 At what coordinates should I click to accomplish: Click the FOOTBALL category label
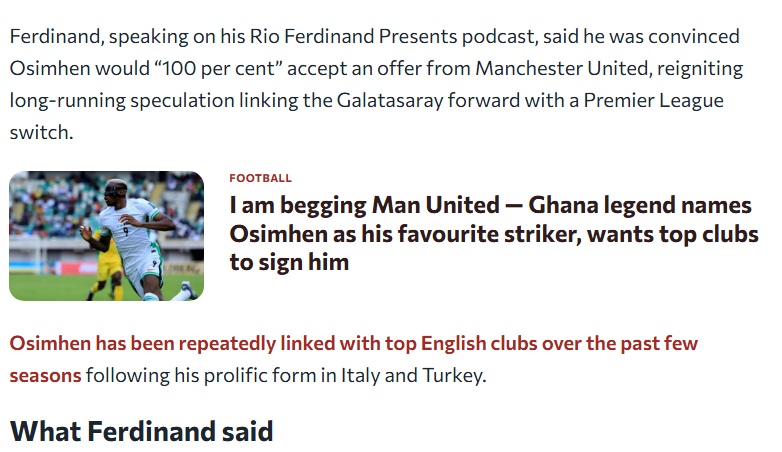260,178
